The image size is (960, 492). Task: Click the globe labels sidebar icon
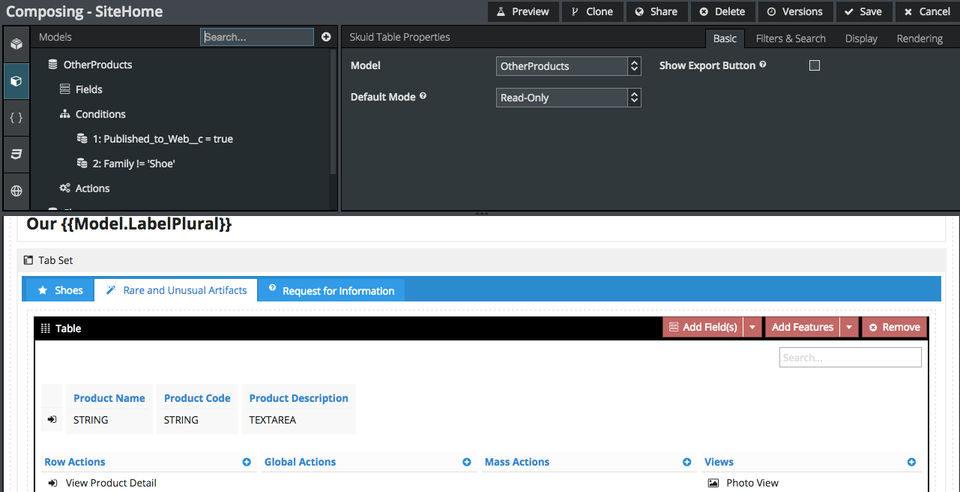pos(17,191)
